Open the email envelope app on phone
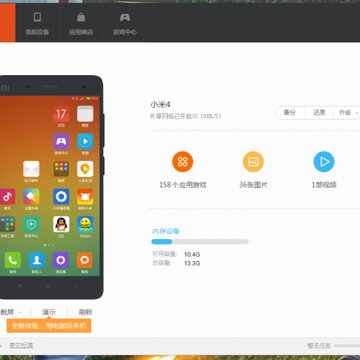Screen dimensions: 360x360 (31, 169)
